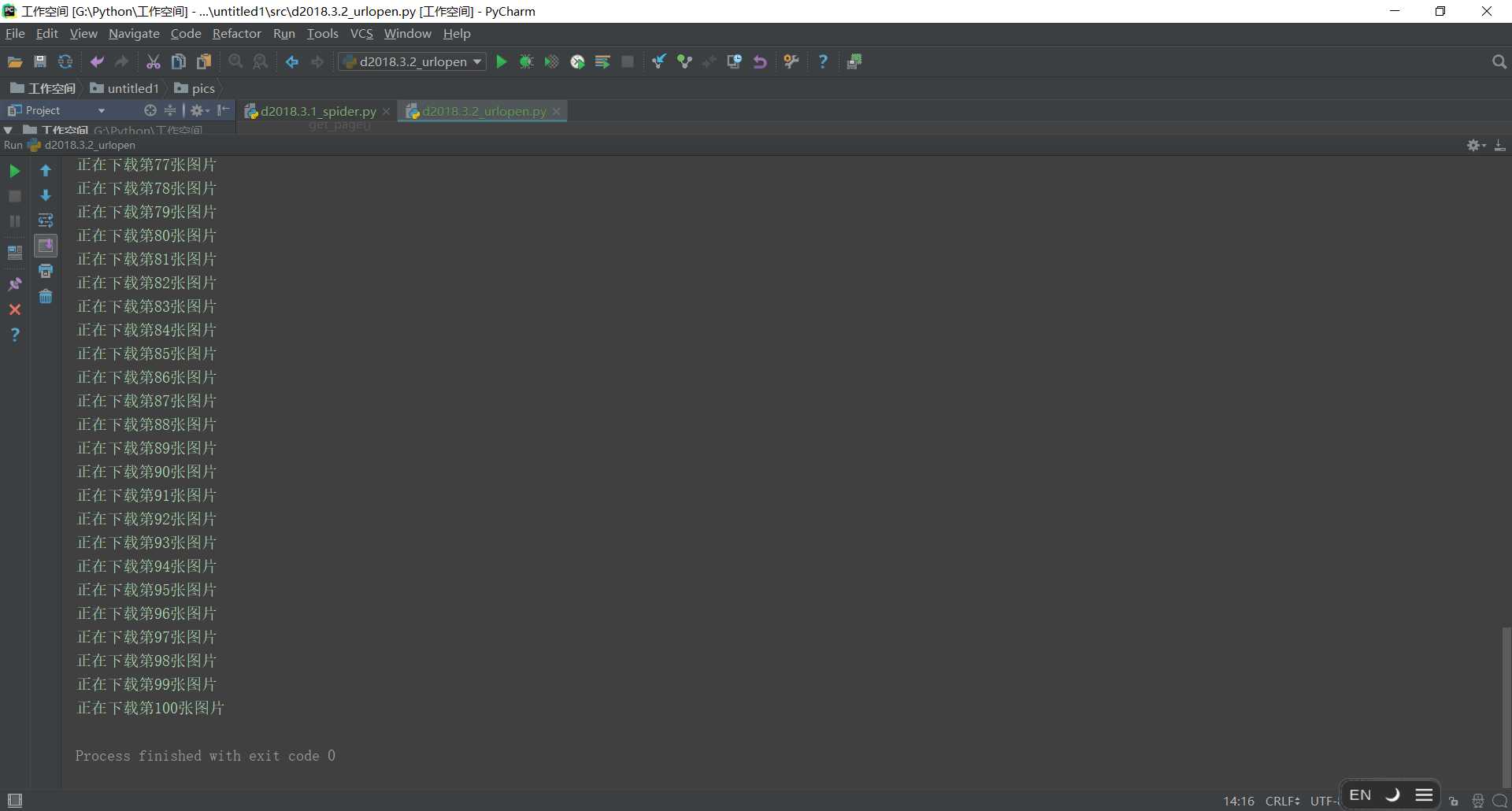Click the caret position 14:16 in status bar

click(1239, 801)
